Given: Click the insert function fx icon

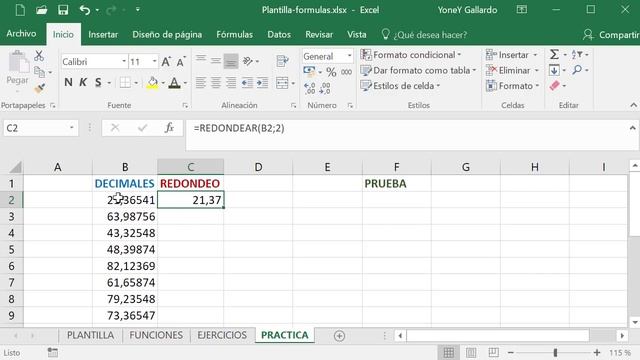Looking at the screenshot, I should click(x=169, y=128).
